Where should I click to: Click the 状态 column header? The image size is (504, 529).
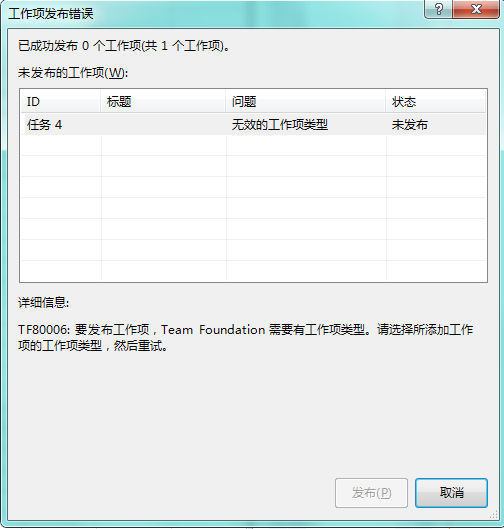click(x=436, y=102)
